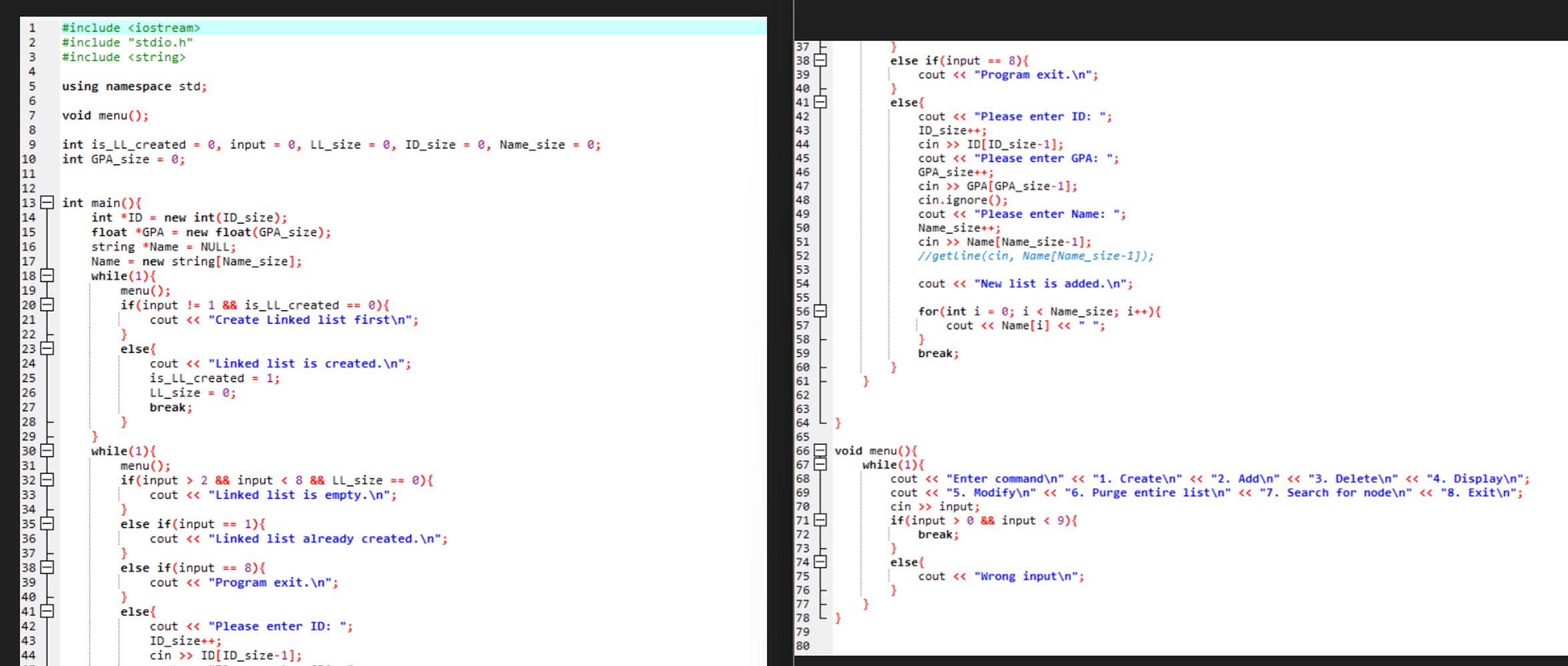Place cursor on 'using namespace std;'
Viewport: 1568px width, 666px height.
pyautogui.click(x=134, y=86)
